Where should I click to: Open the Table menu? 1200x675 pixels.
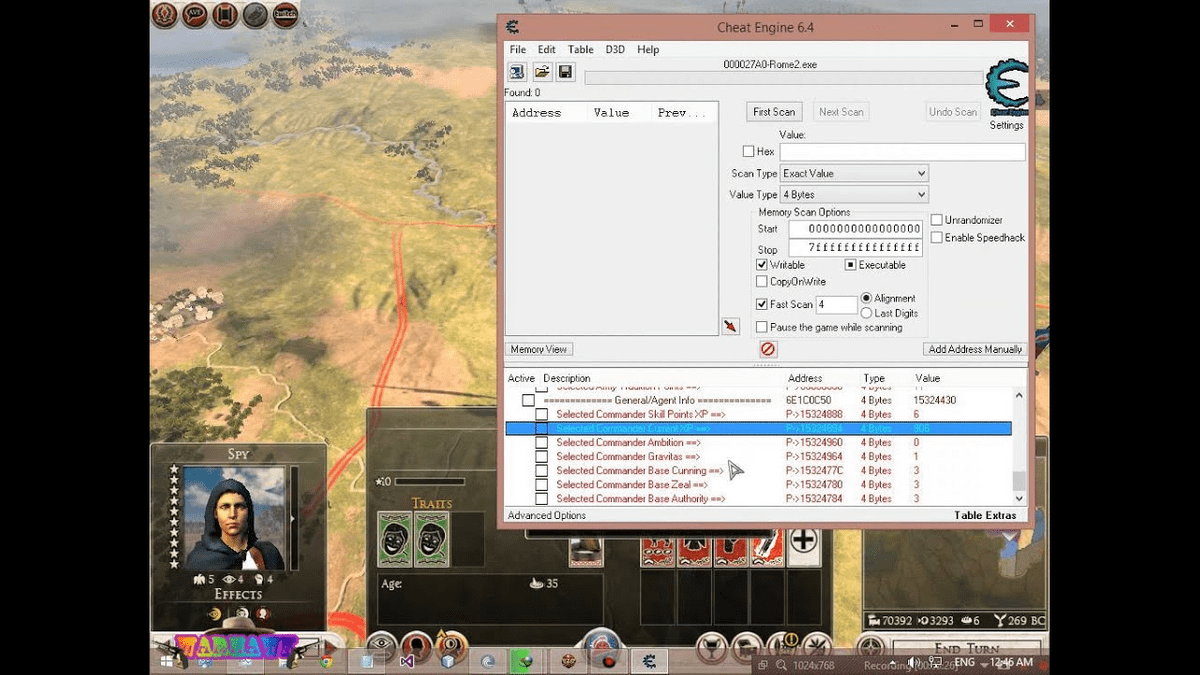tap(580, 48)
